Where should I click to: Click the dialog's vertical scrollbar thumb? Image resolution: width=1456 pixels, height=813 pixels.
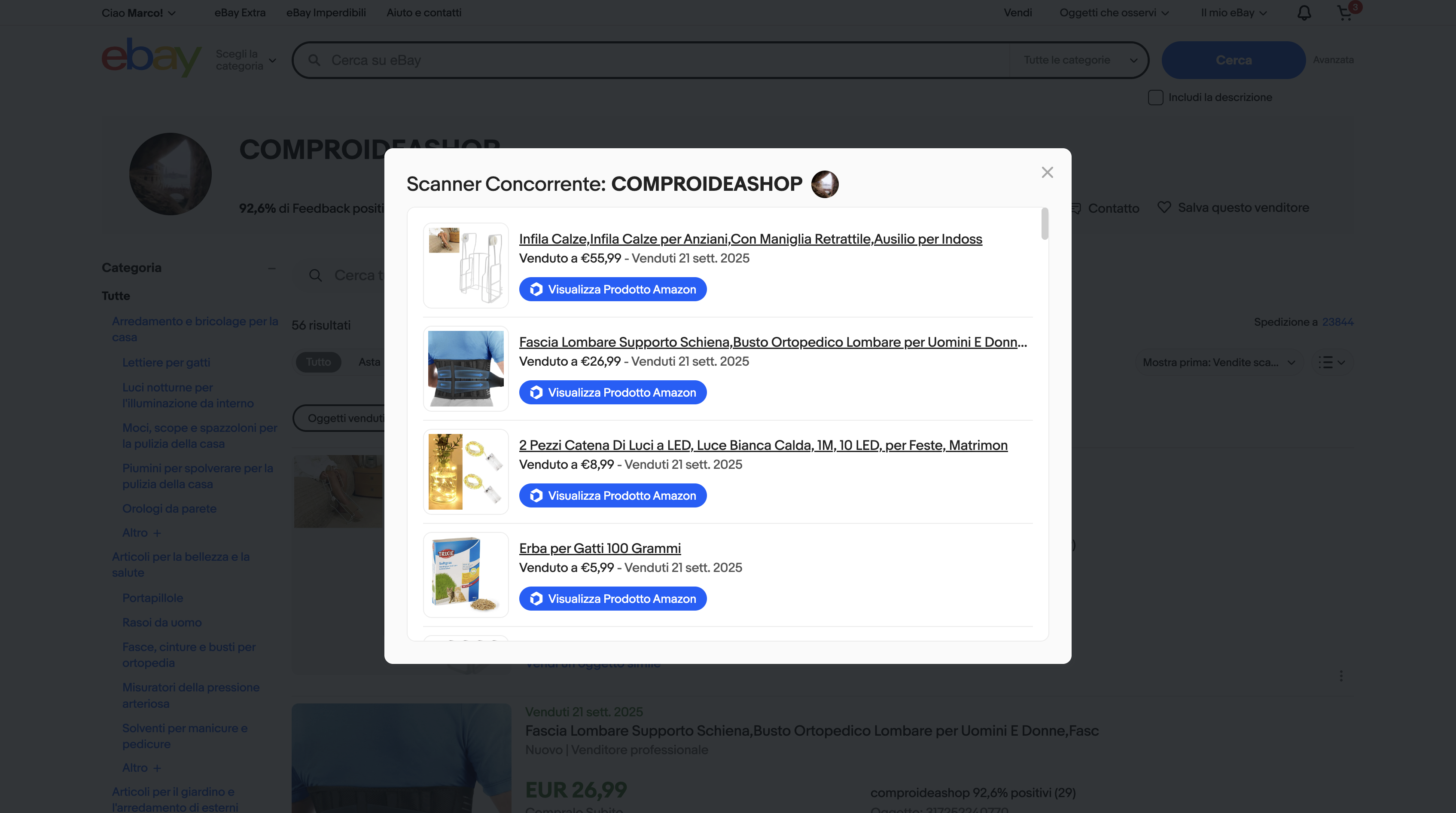point(1045,224)
